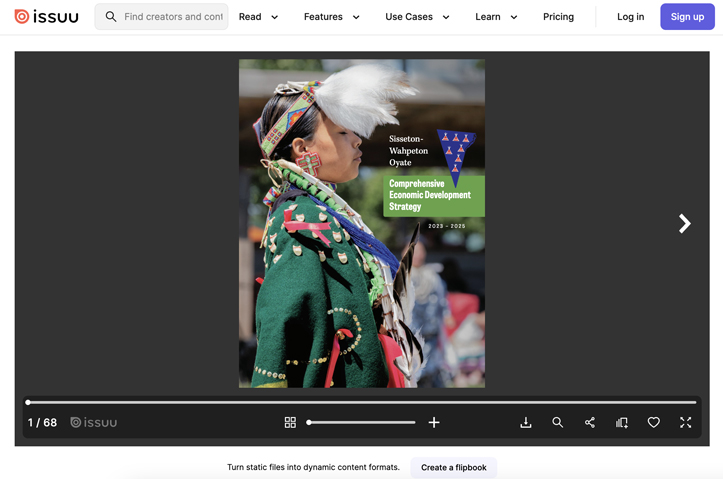Expand the Read dropdown menu
The width and height of the screenshot is (723, 479).
click(258, 17)
